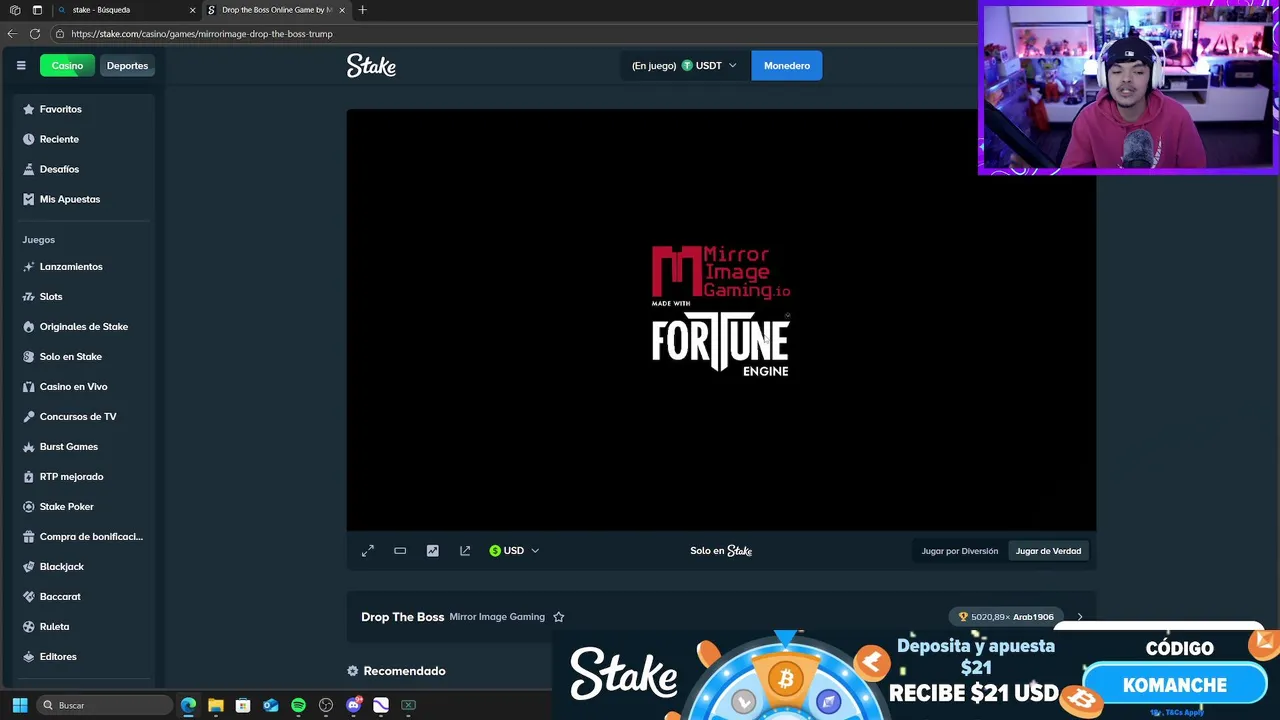The height and width of the screenshot is (720, 1280).
Task: Open Spotify from taskbar
Action: (x=298, y=705)
